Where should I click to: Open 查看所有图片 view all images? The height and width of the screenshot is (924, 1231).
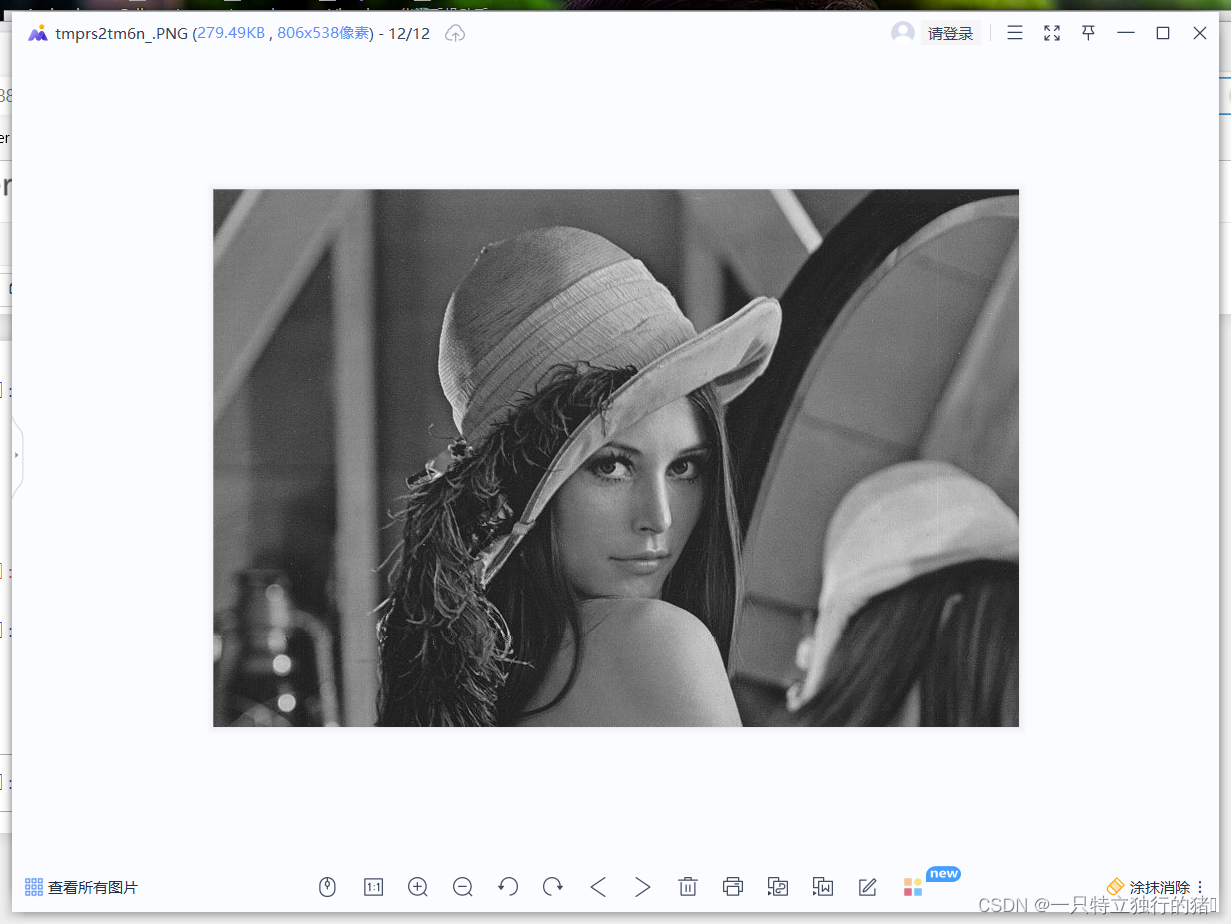81,887
